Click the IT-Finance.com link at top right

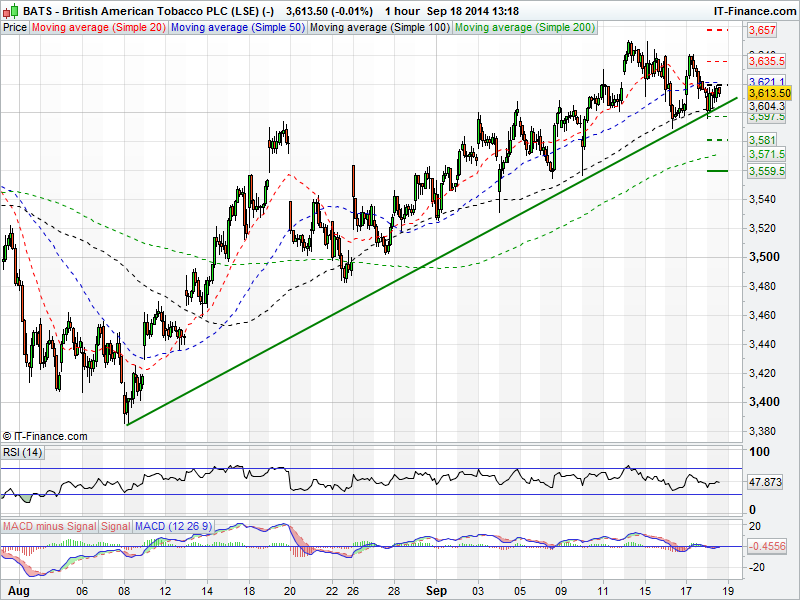coord(754,10)
